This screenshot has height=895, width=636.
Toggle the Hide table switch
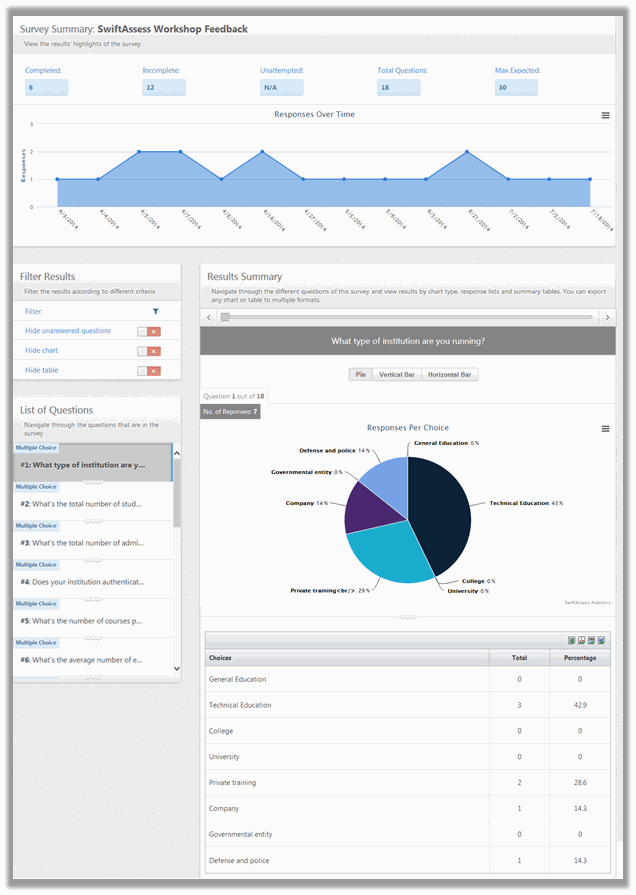point(149,371)
